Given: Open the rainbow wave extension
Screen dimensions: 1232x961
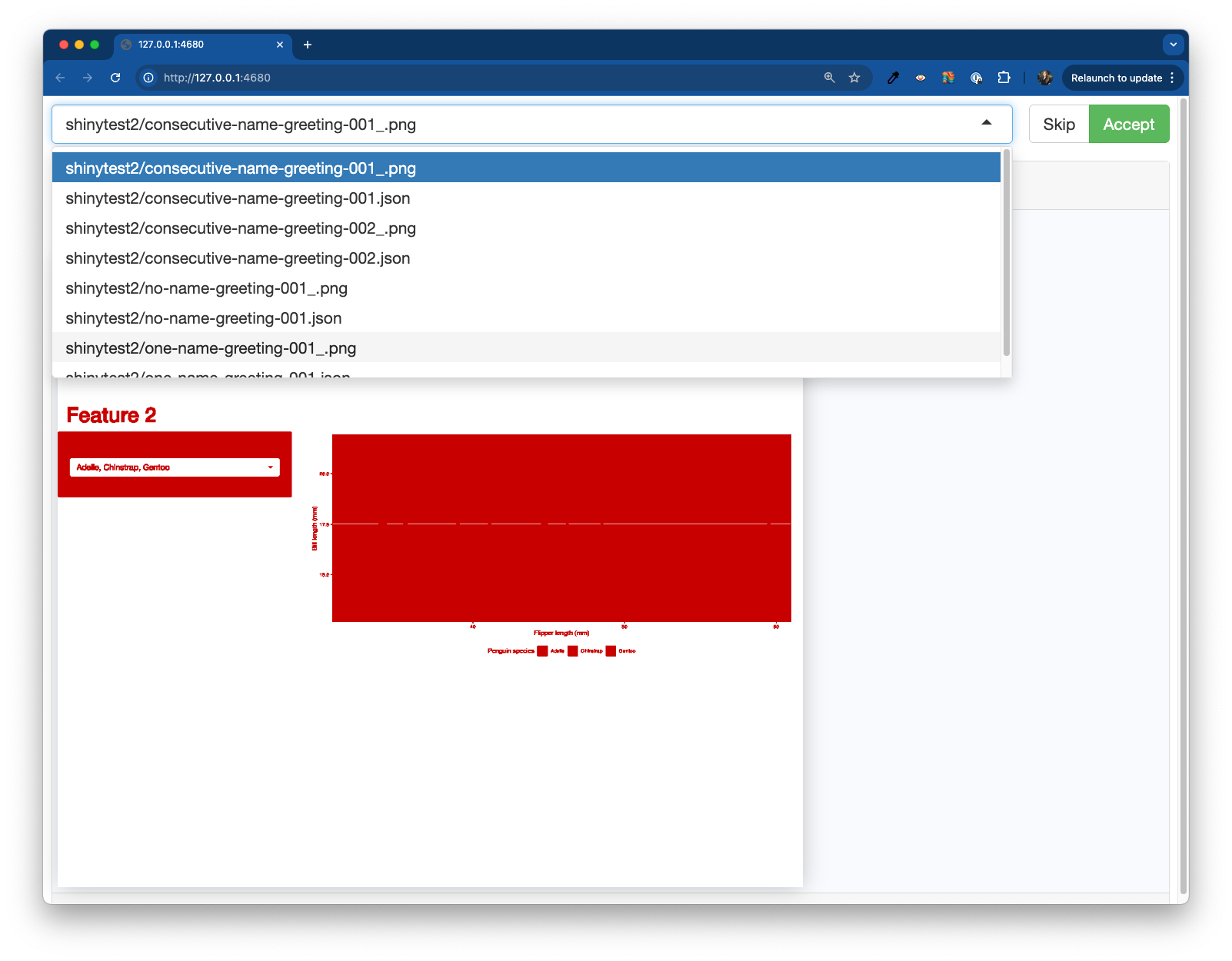Looking at the screenshot, I should [948, 78].
